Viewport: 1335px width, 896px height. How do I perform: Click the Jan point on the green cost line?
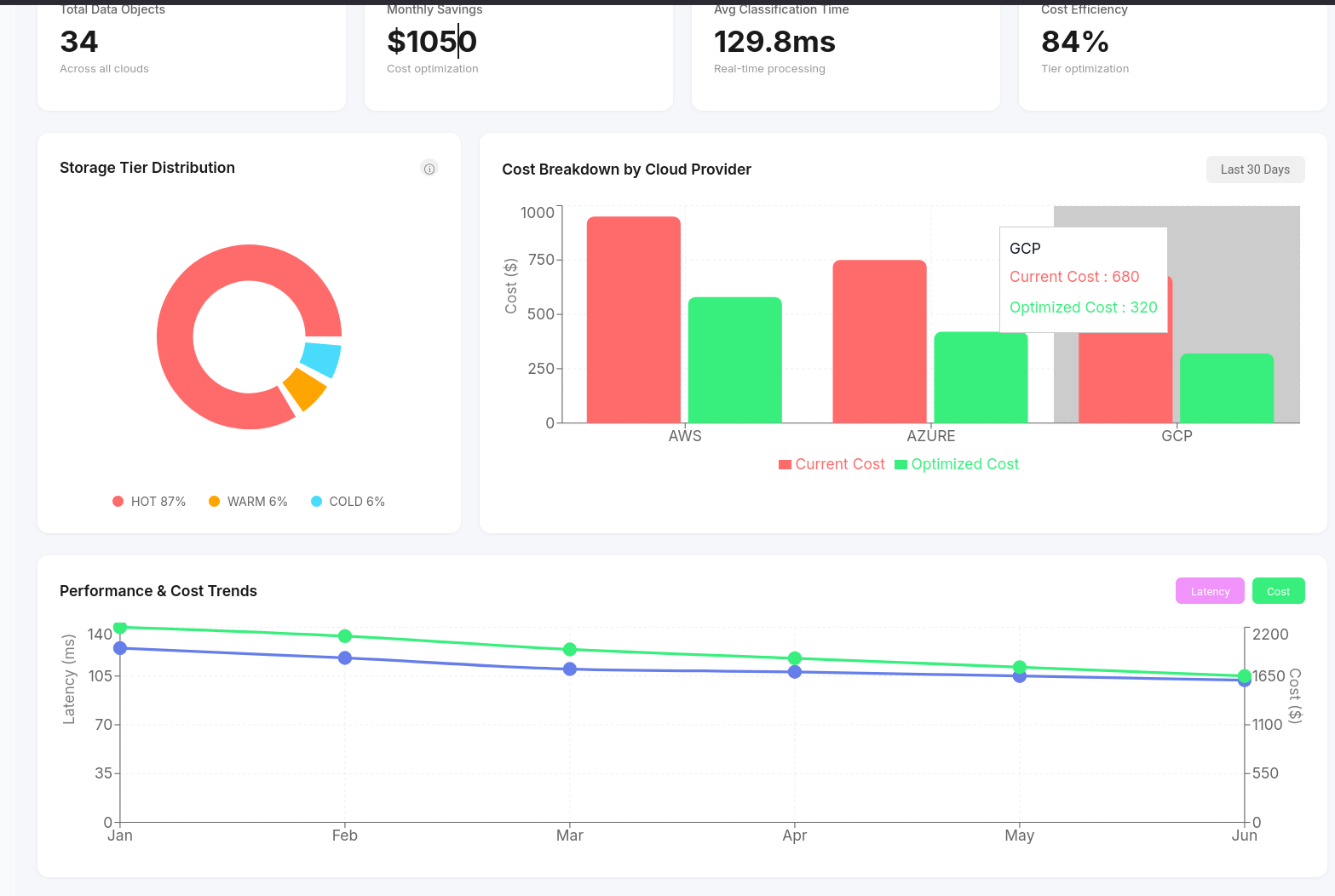120,626
